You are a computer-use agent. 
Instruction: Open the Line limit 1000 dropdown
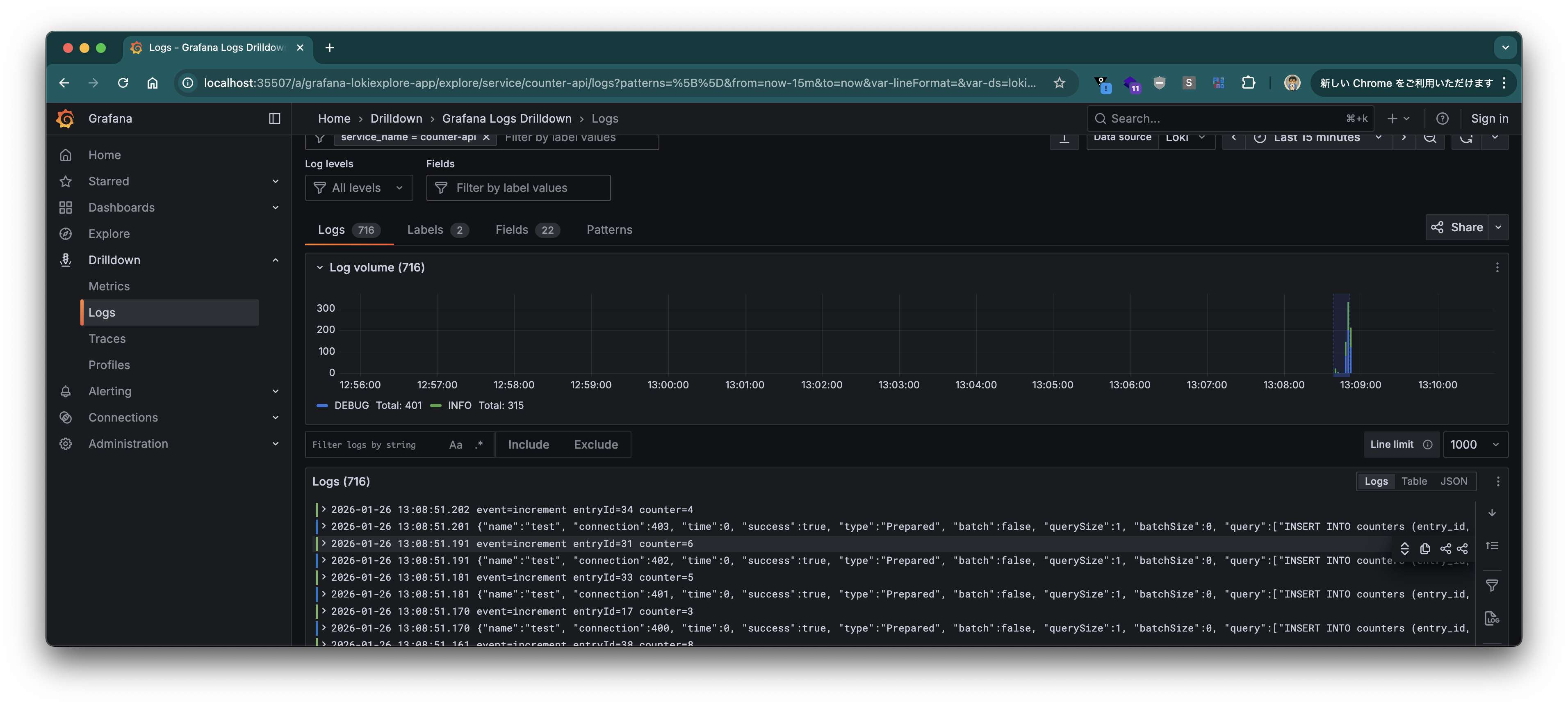1474,445
